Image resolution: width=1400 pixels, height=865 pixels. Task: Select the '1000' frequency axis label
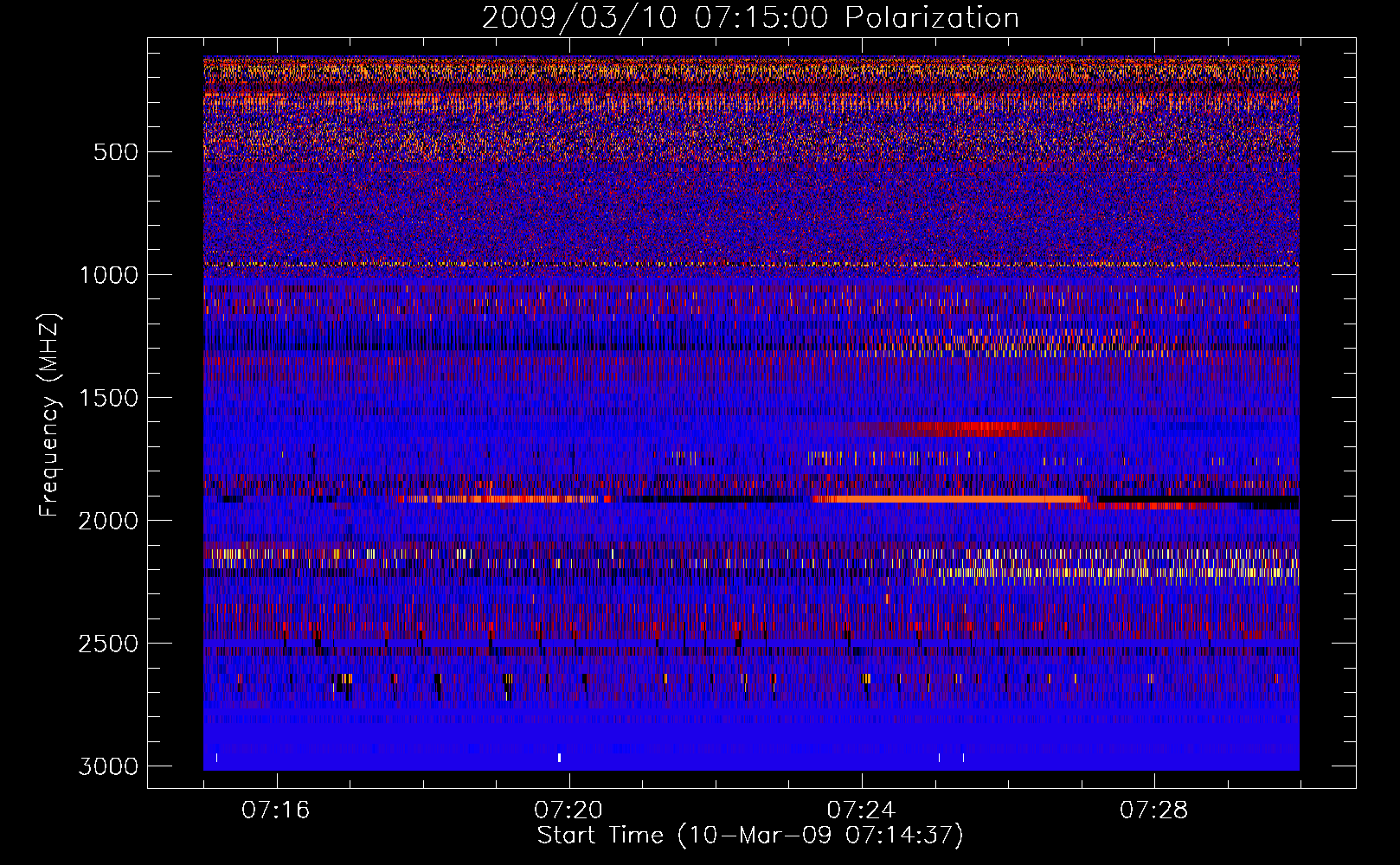coord(108,275)
